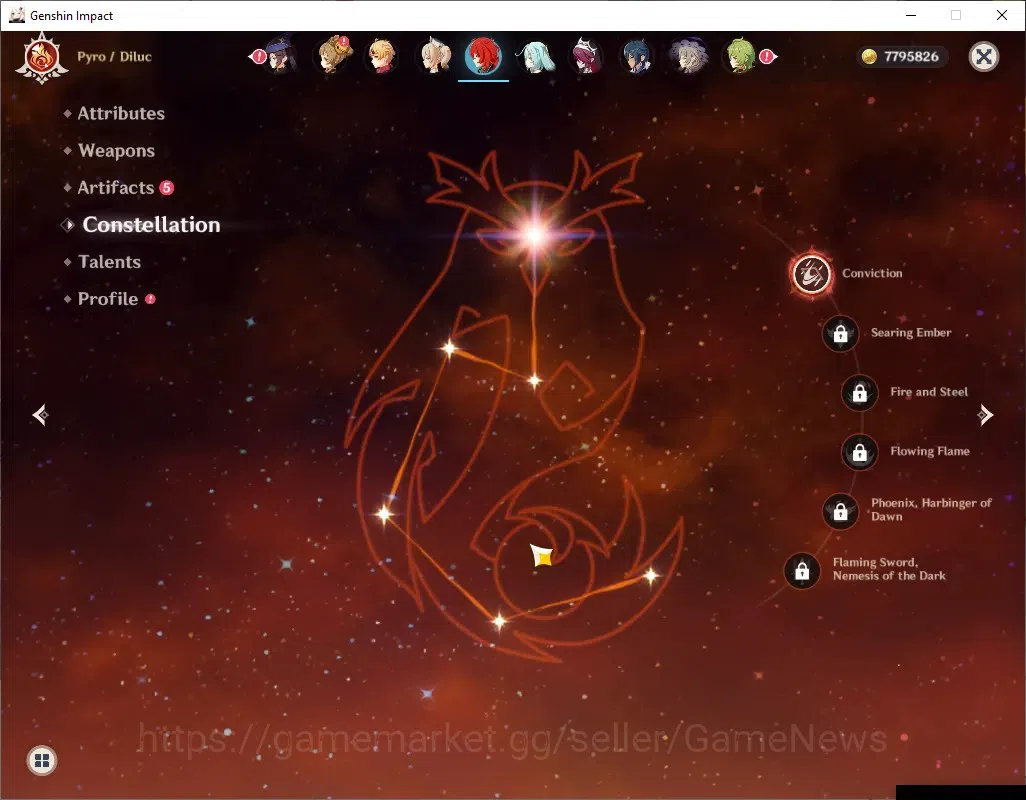Minimize the Genshin Impact window
Image resolution: width=1026 pixels, height=800 pixels.
[x=911, y=15]
